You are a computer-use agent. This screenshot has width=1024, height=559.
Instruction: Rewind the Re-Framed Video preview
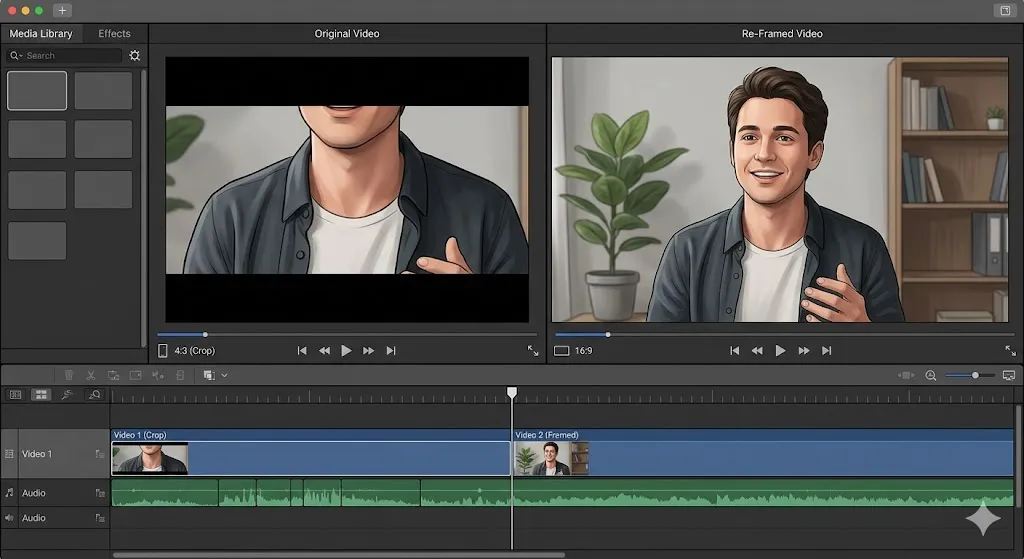757,351
